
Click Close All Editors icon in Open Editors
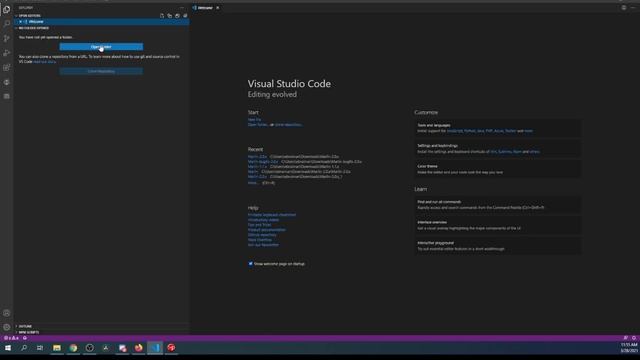[x=185, y=16]
